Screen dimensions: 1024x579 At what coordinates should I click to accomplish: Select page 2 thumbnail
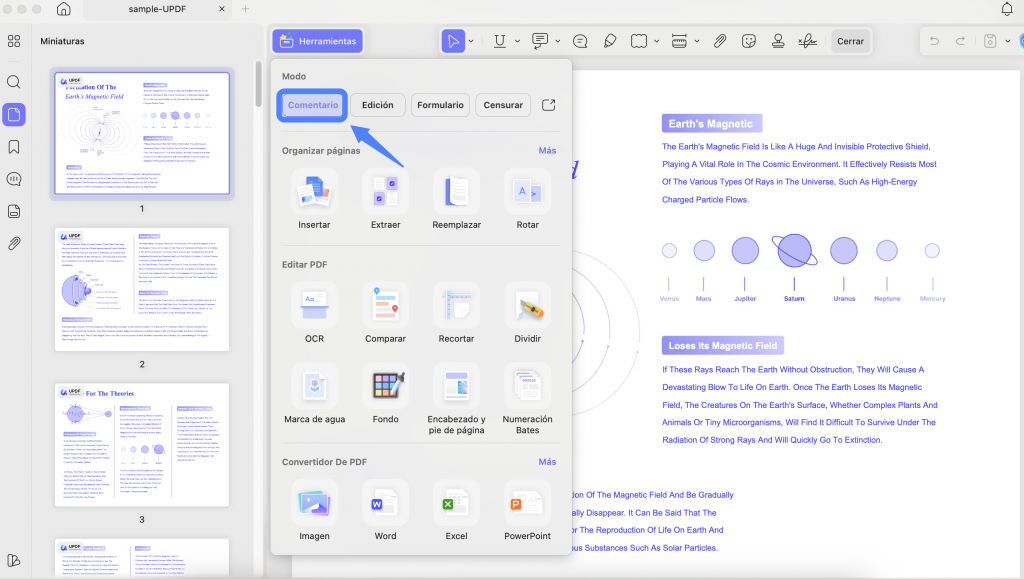pyautogui.click(x=142, y=289)
